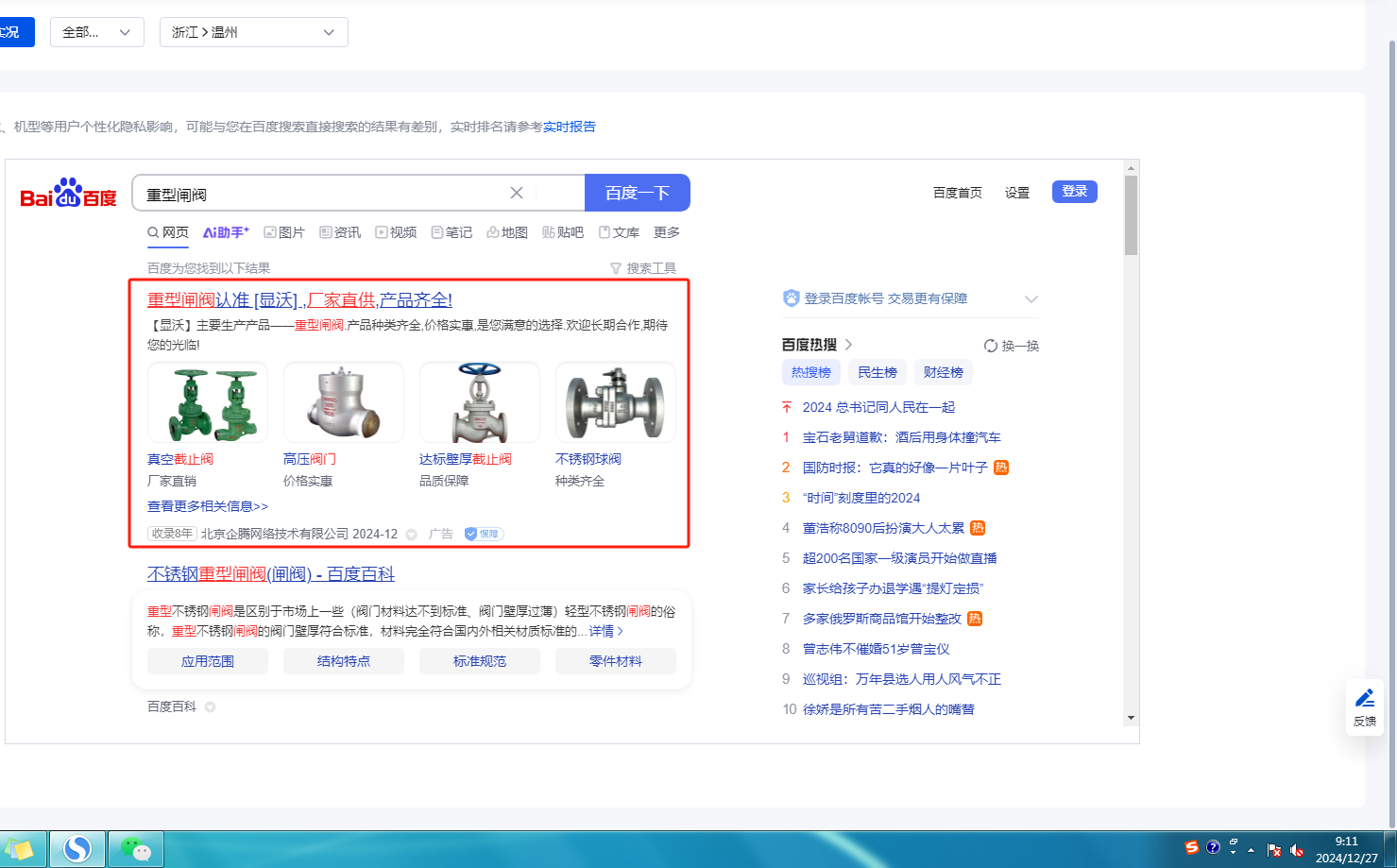Click the volume icon in system tray
The height and width of the screenshot is (868, 1397).
pos(1297,850)
